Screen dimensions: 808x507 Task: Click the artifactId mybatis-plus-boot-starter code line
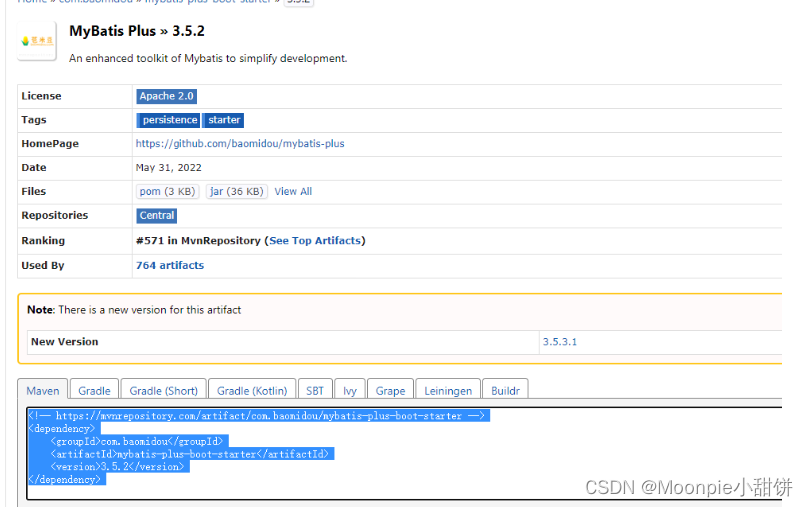[190, 454]
